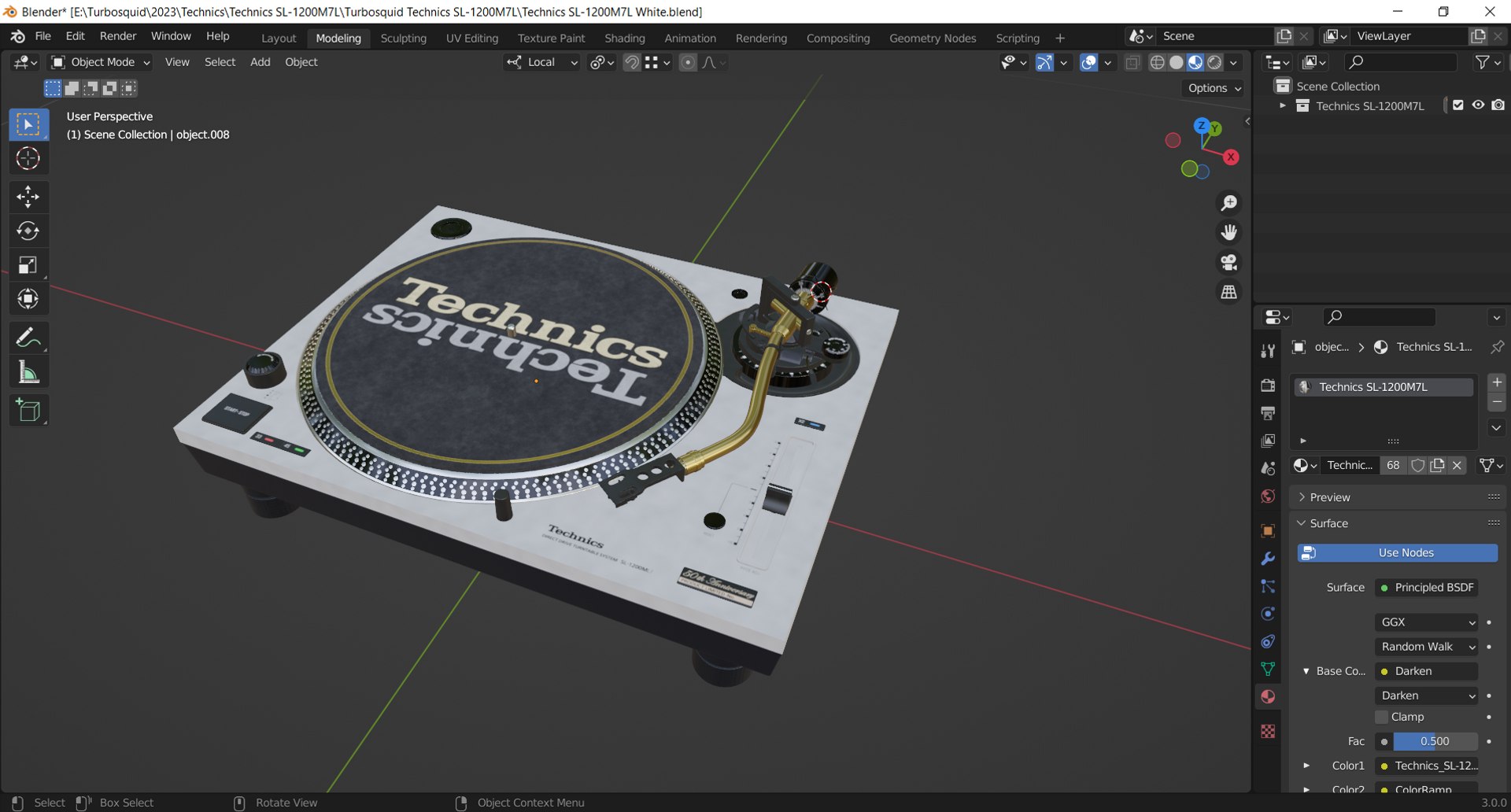1511x812 pixels.
Task: Expand Technics SL-1200M7L collection in outliner
Action: pyautogui.click(x=1283, y=105)
